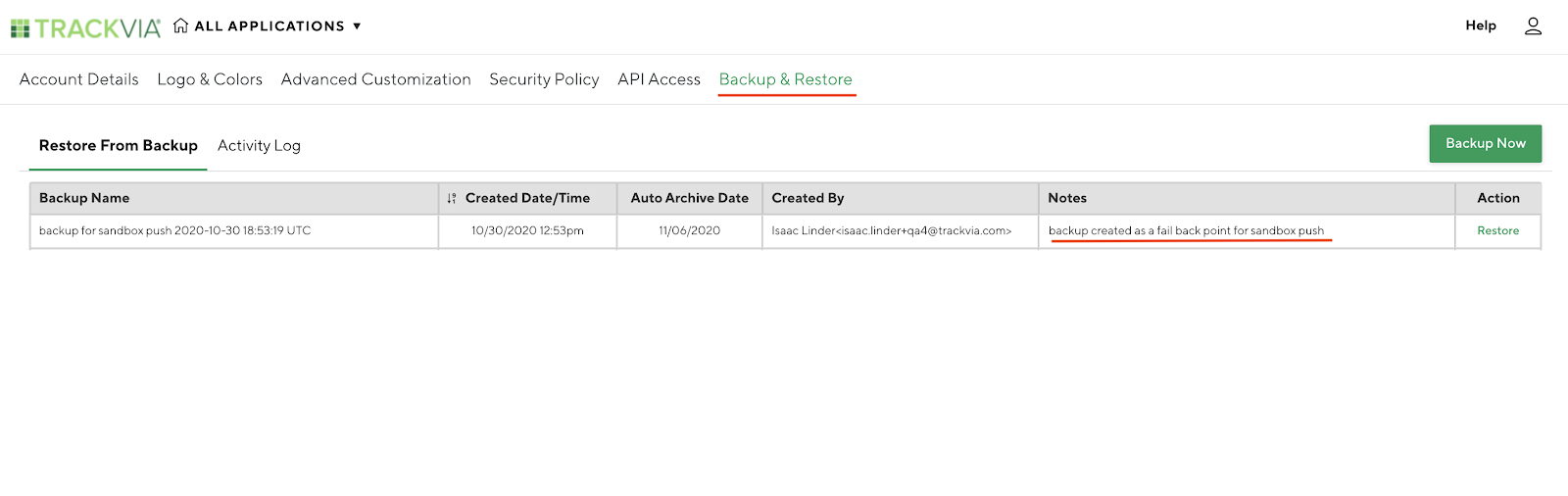Open the Logo & Colors tab
1568x496 pixels.
pyautogui.click(x=210, y=79)
